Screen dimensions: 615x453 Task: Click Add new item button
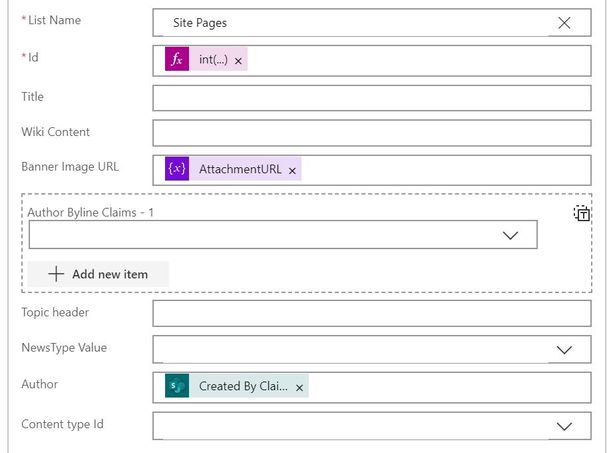pos(98,274)
